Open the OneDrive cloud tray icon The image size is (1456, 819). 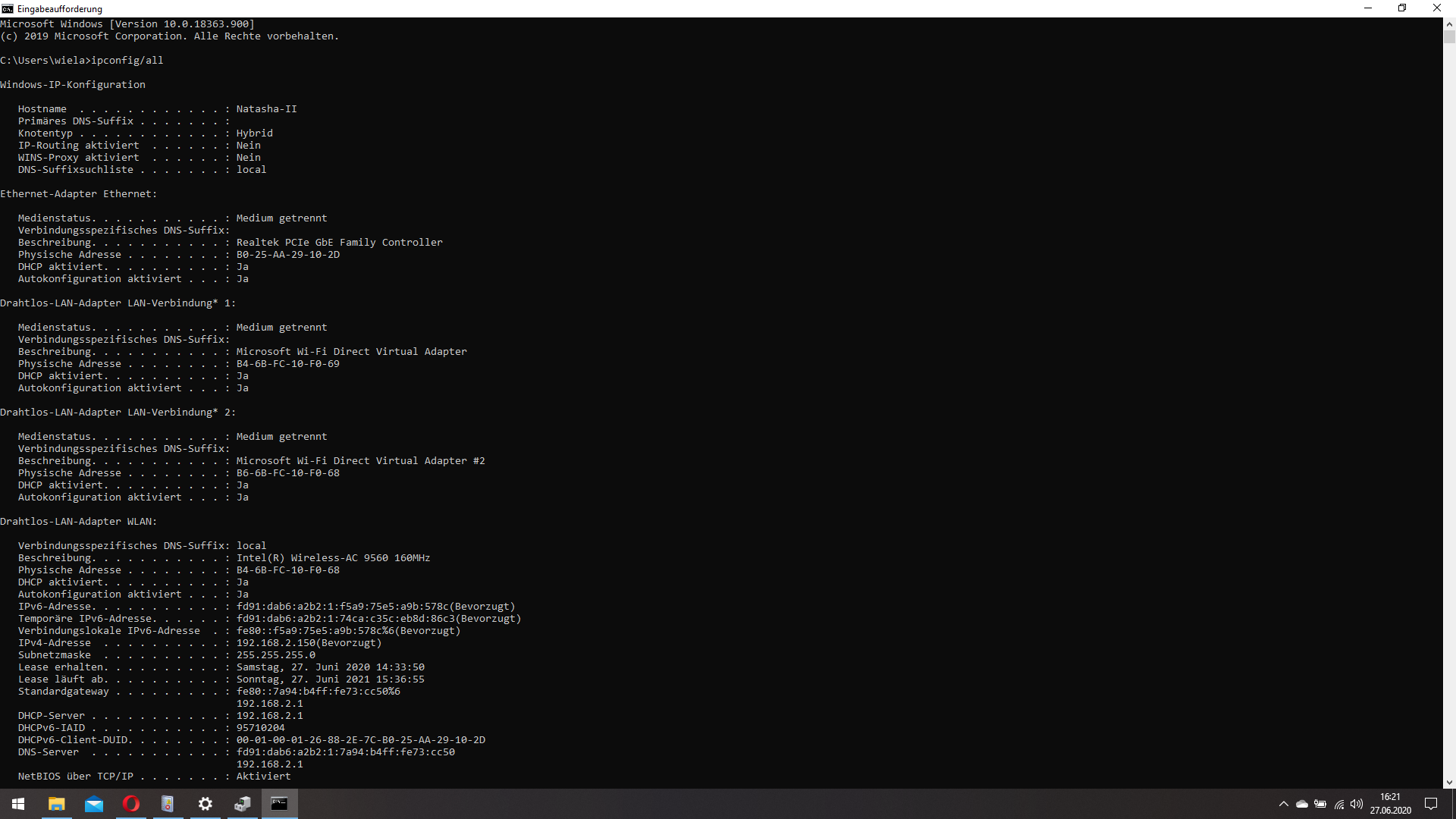(1302, 804)
